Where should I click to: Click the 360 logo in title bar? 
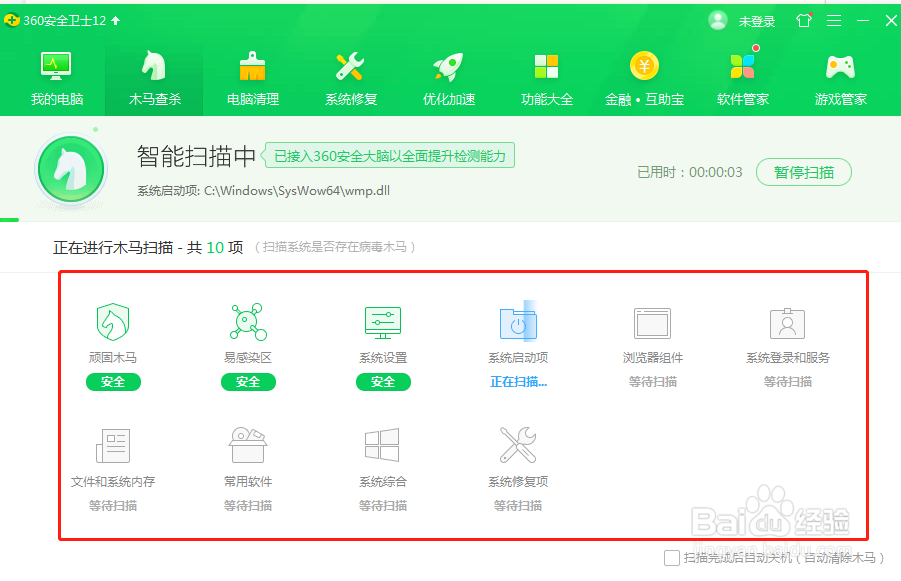11,21
